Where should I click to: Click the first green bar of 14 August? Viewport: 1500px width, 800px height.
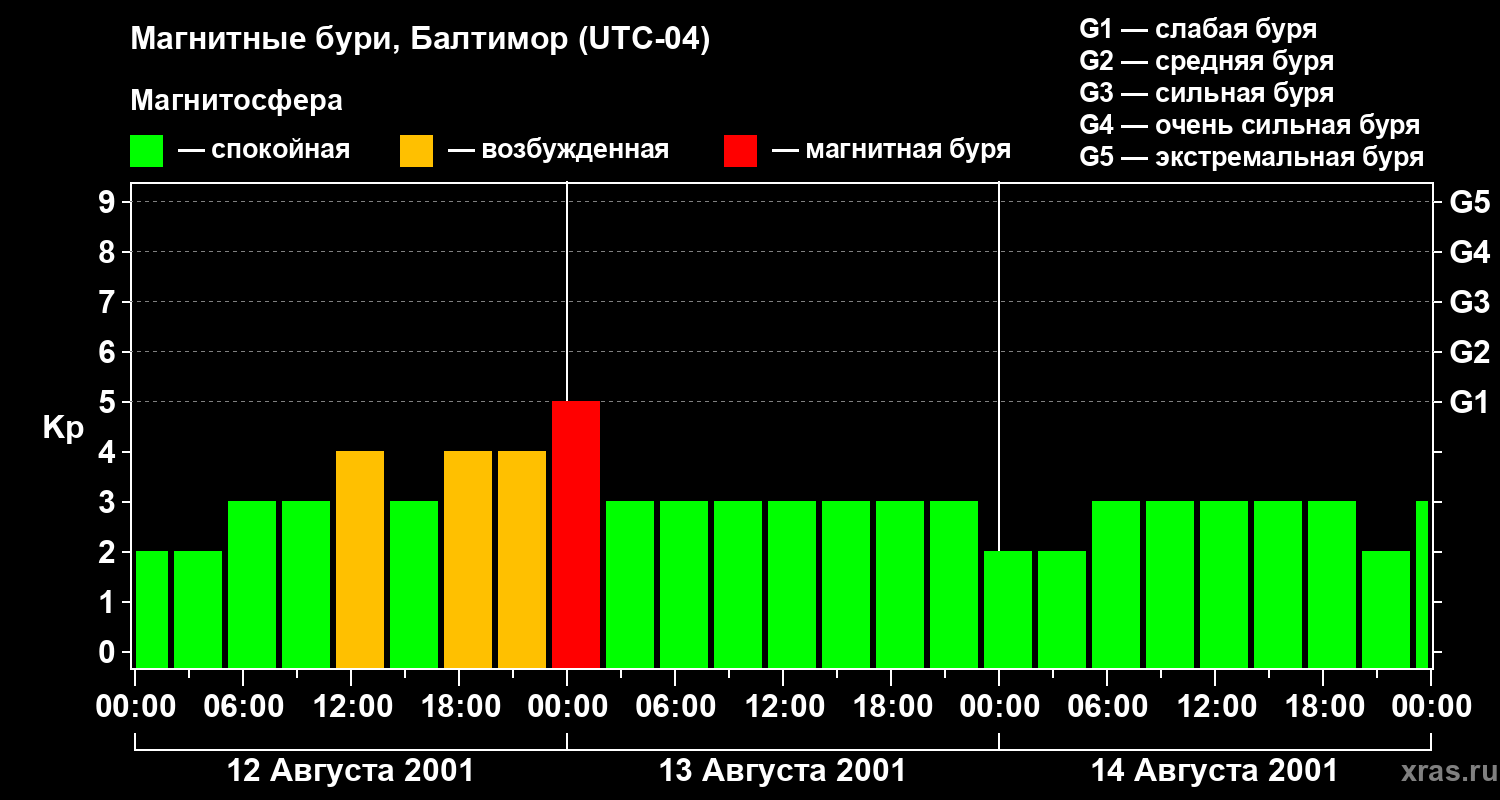pyautogui.click(x=1008, y=609)
